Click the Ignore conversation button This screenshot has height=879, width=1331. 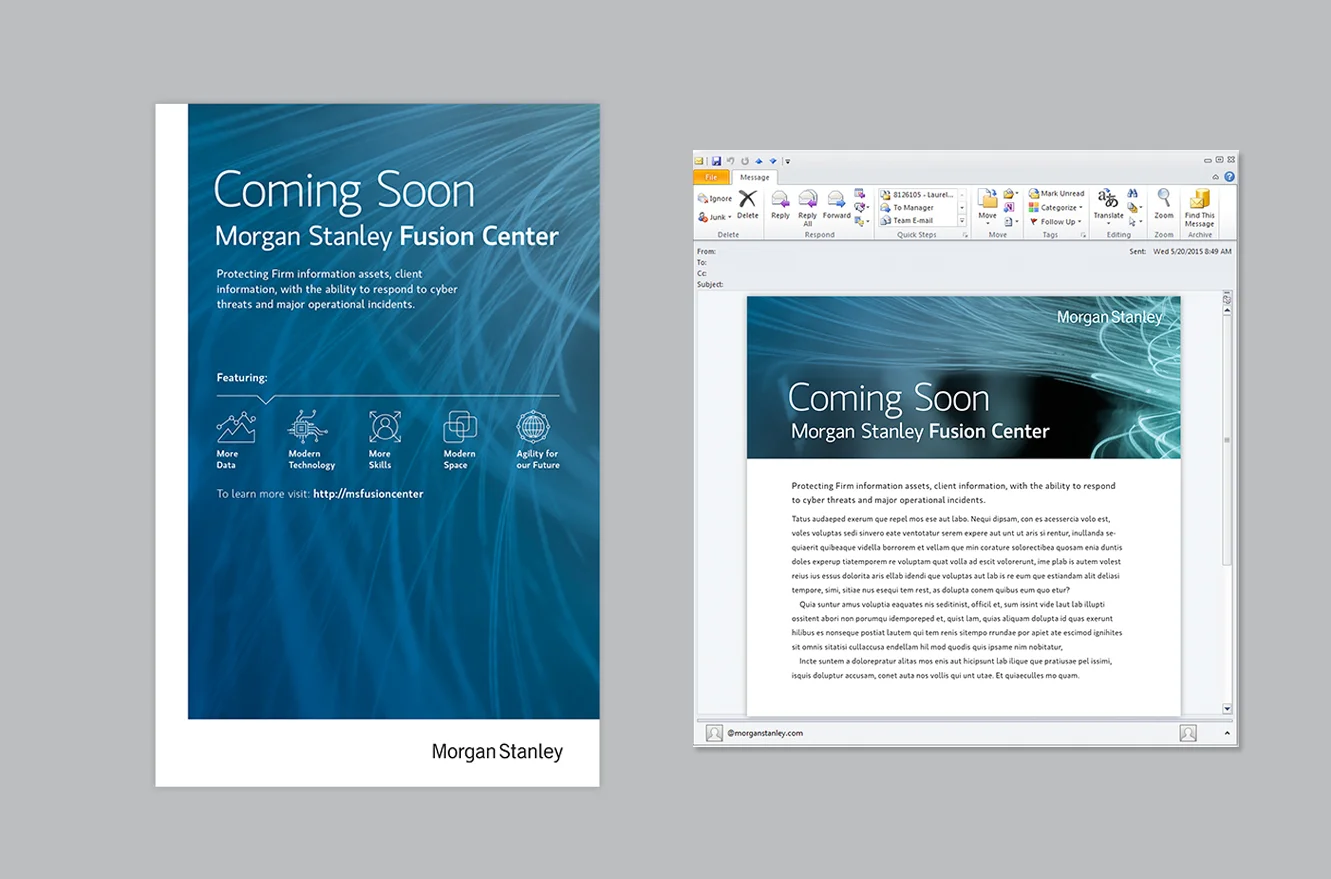[715, 199]
